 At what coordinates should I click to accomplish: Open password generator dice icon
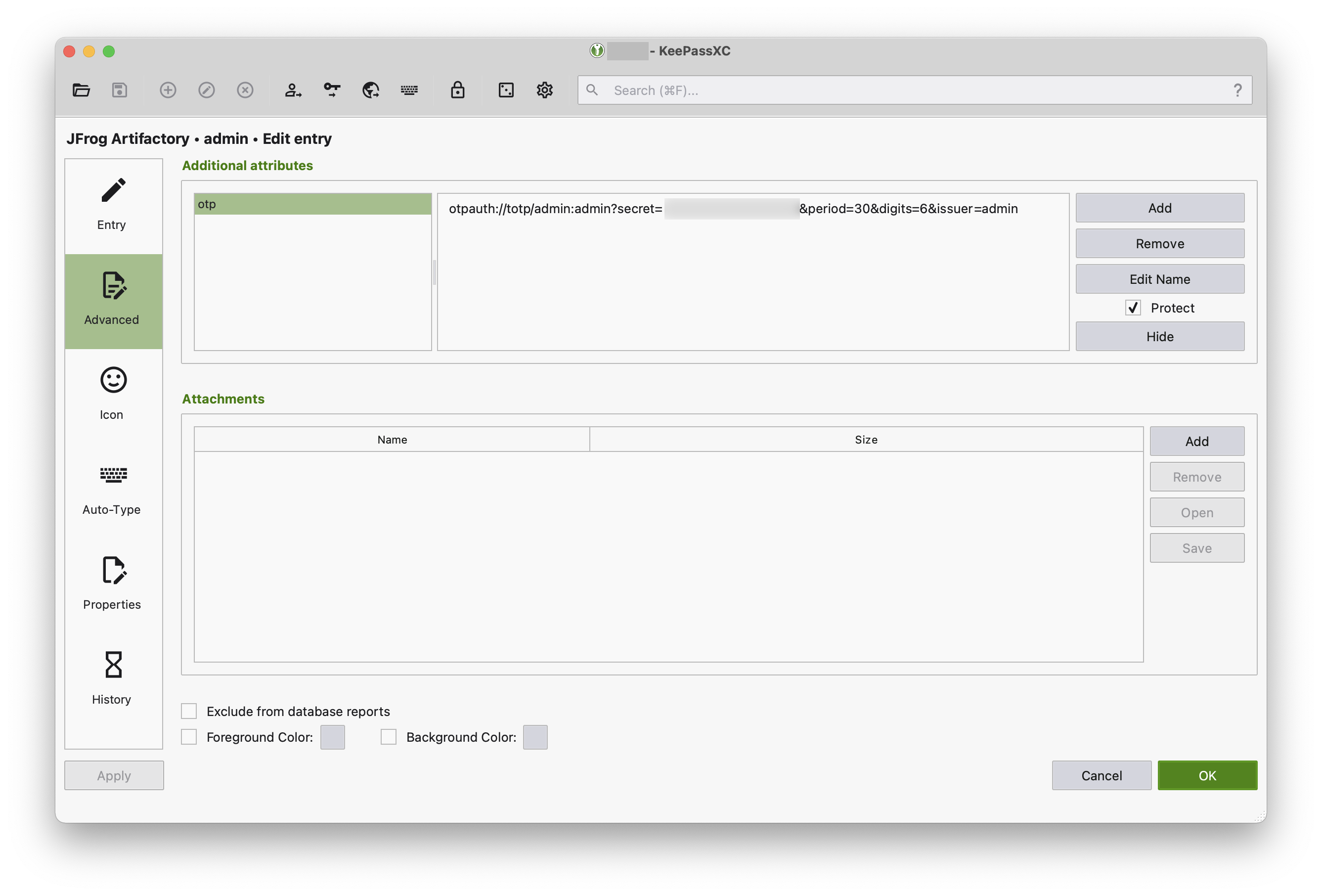506,90
